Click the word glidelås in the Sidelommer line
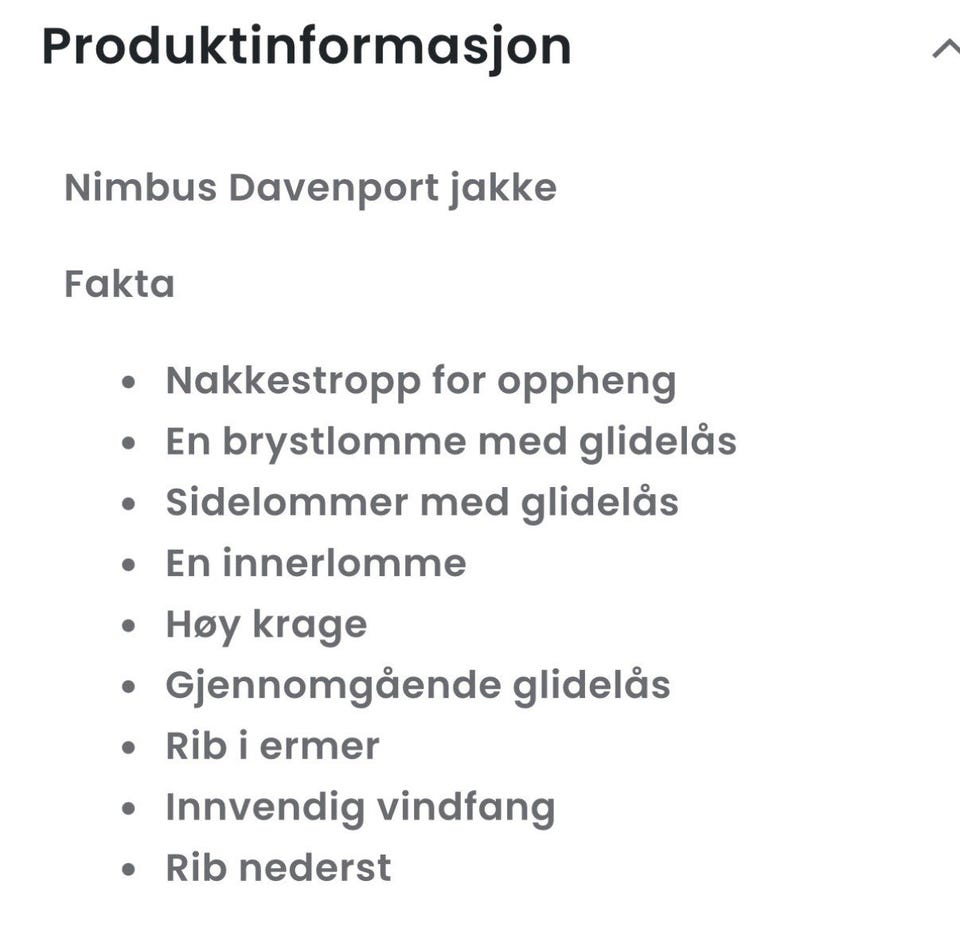Image resolution: width=960 pixels, height=943 pixels. tap(600, 503)
